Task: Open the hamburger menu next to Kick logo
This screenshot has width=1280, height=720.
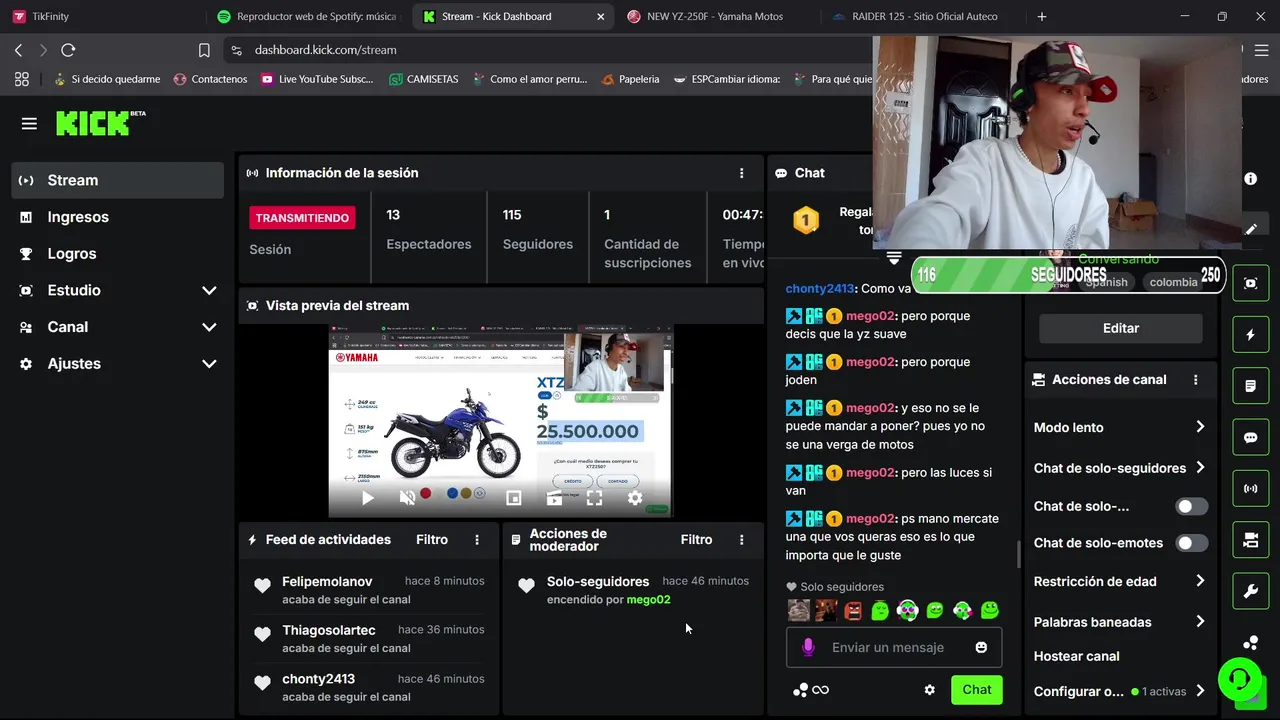Action: pyautogui.click(x=29, y=124)
